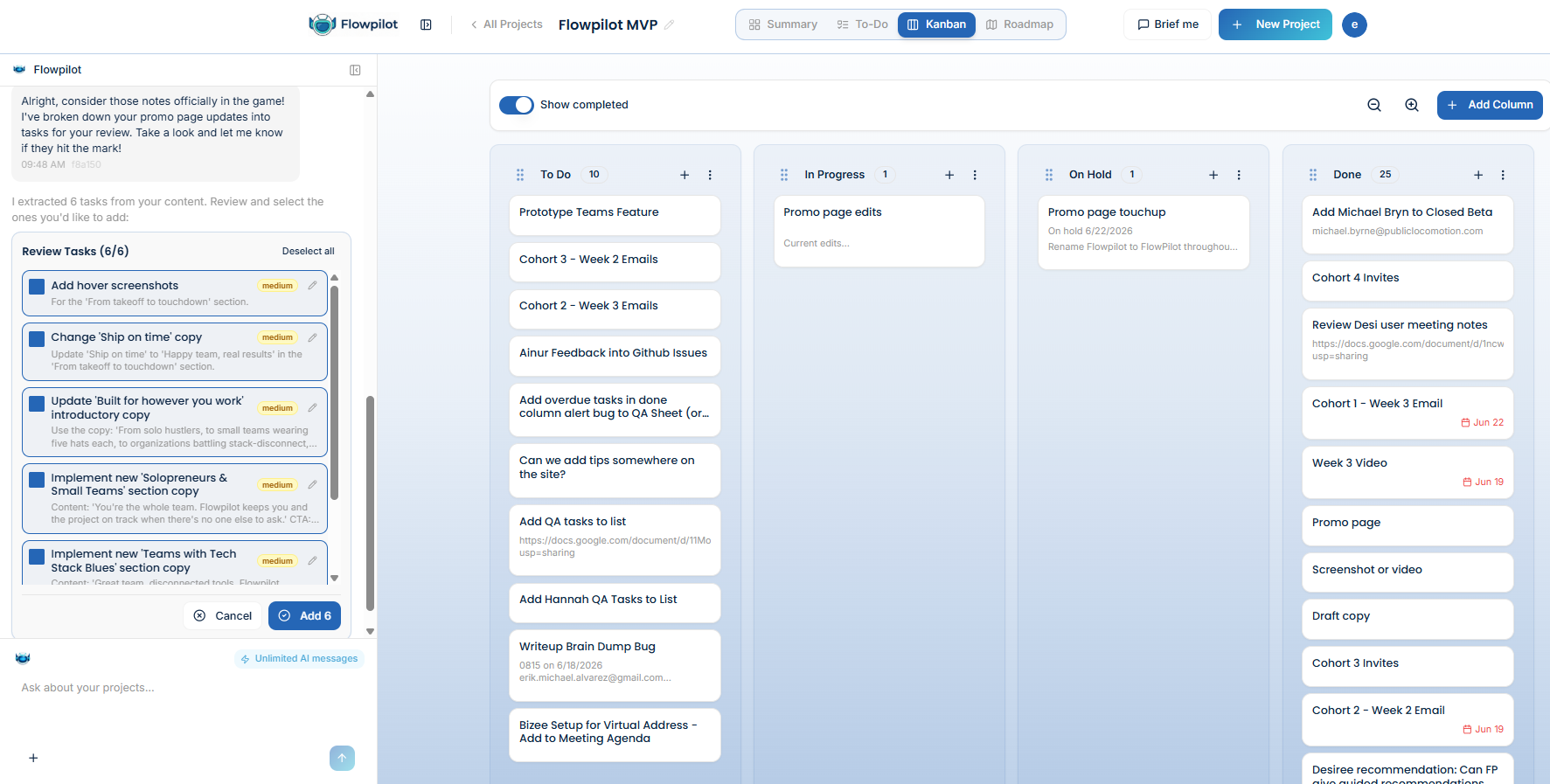Open To Do column options menu
Image resolution: width=1550 pixels, height=784 pixels.
tap(710, 175)
